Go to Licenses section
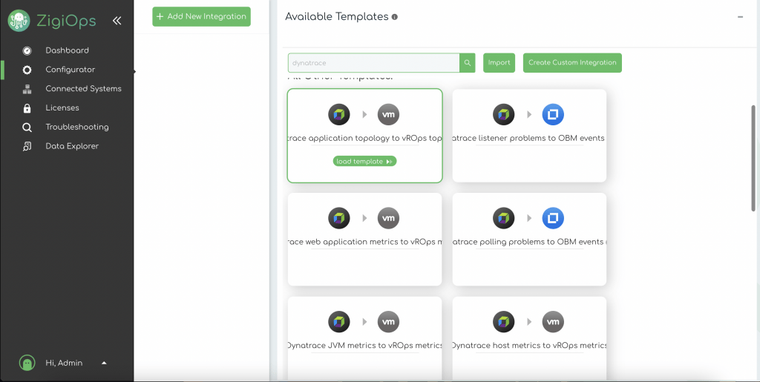Screen dimensions: 760x382 click(62, 108)
